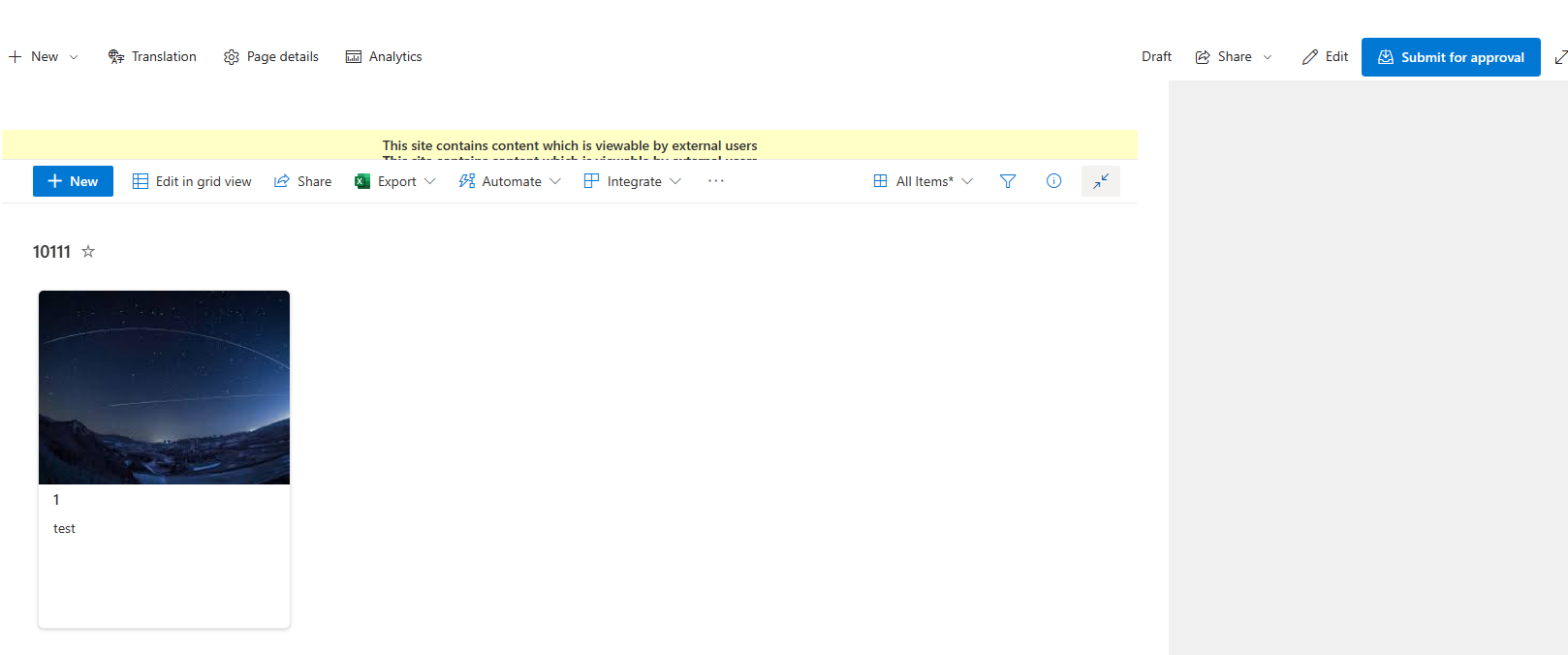Open the details pane info icon
The width and height of the screenshot is (1568, 655).
(1054, 181)
